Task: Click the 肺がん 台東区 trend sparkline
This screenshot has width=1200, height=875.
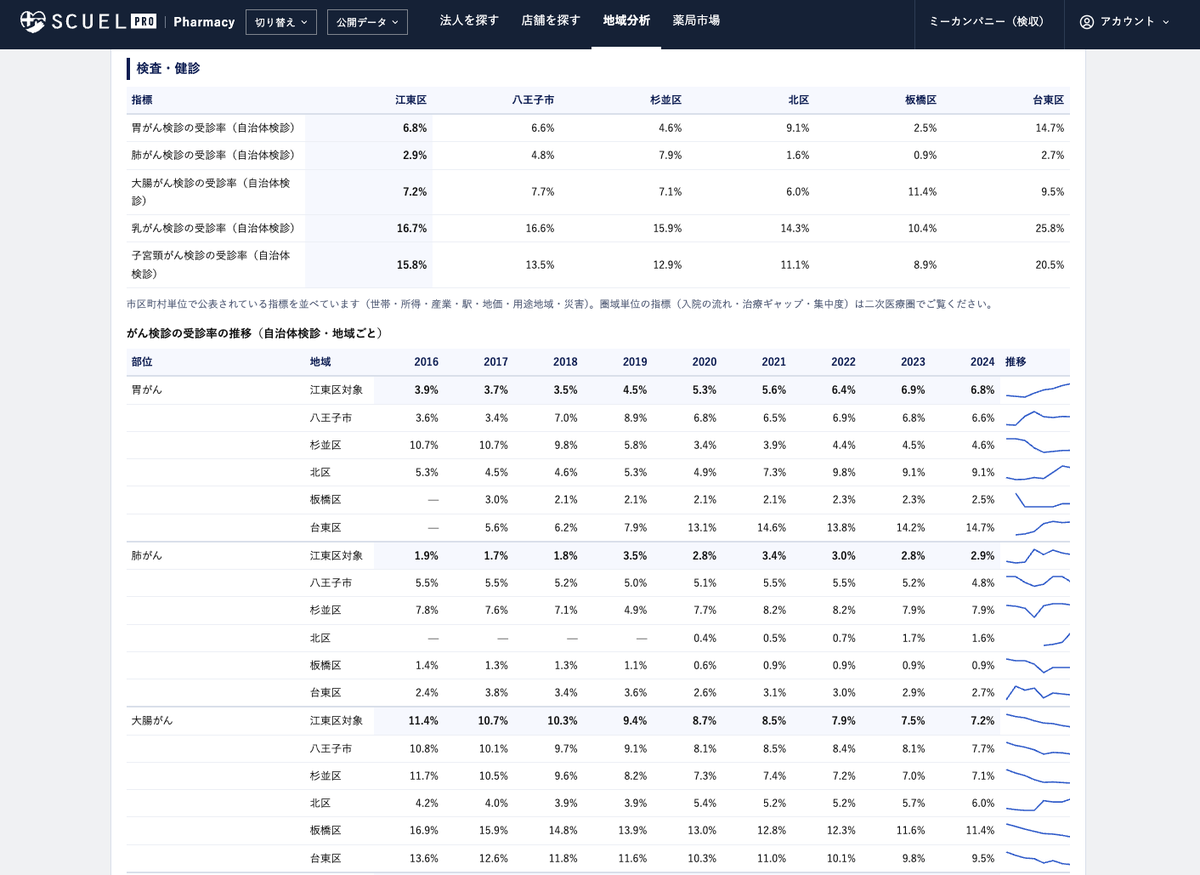Action: pyautogui.click(x=1037, y=692)
